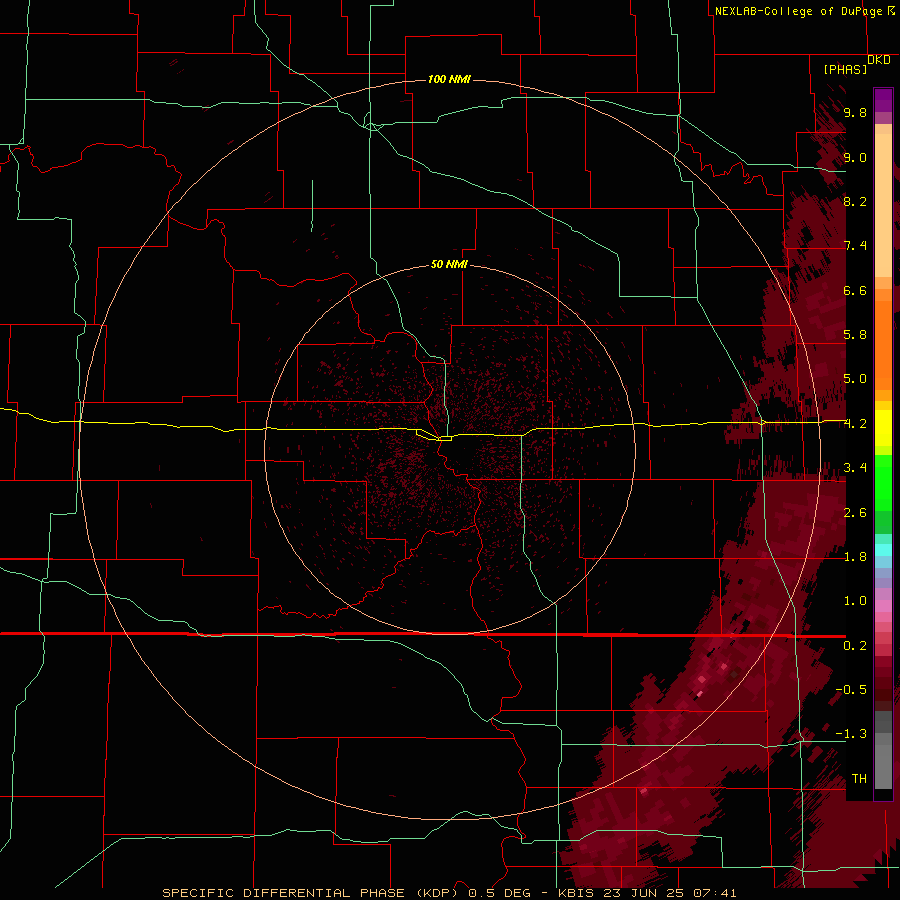Click the 0.5 DEG elevation text in caption
The width and height of the screenshot is (900, 900).
(x=497, y=893)
